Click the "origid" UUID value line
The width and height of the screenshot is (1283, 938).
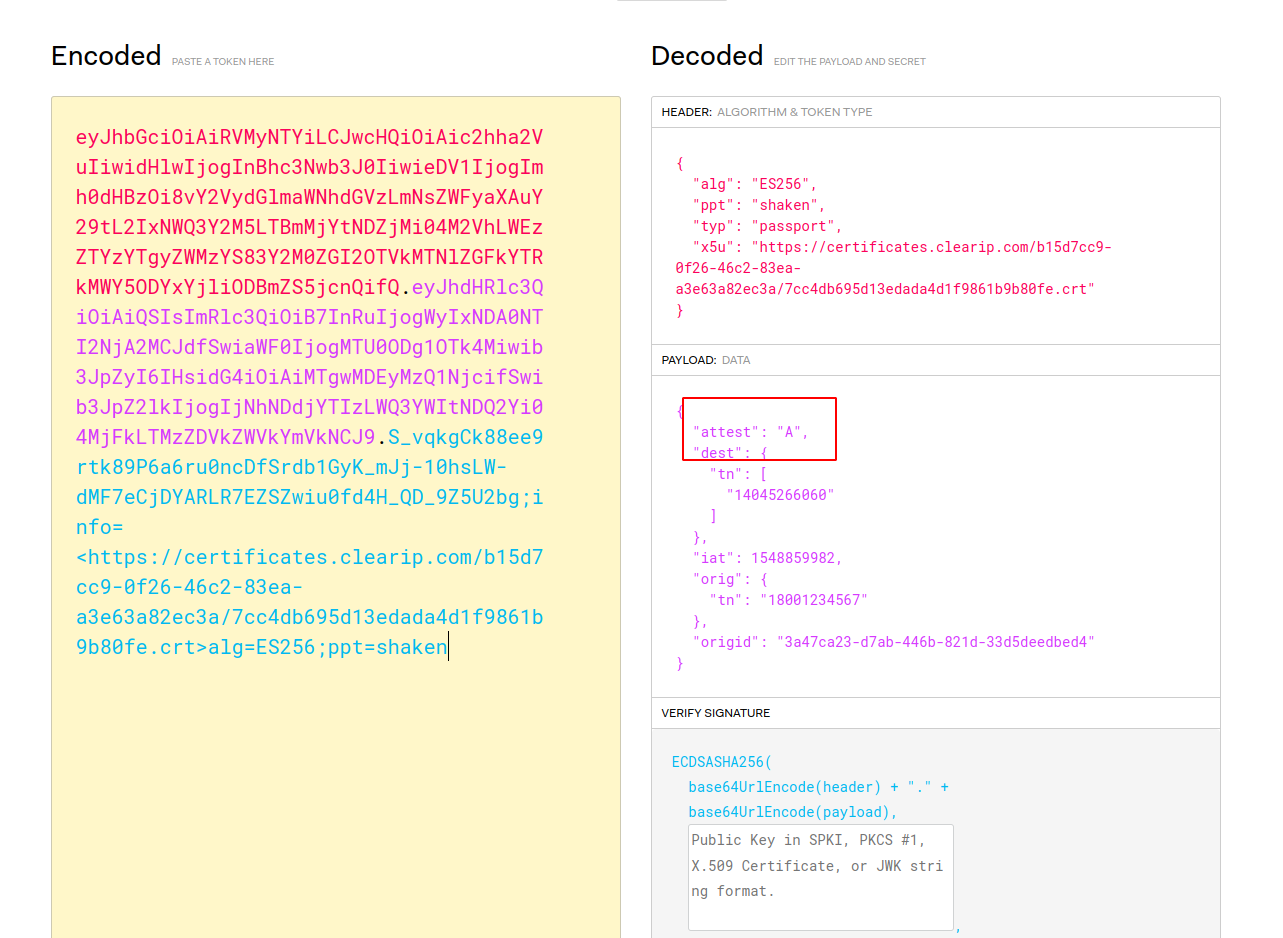[x=893, y=642]
